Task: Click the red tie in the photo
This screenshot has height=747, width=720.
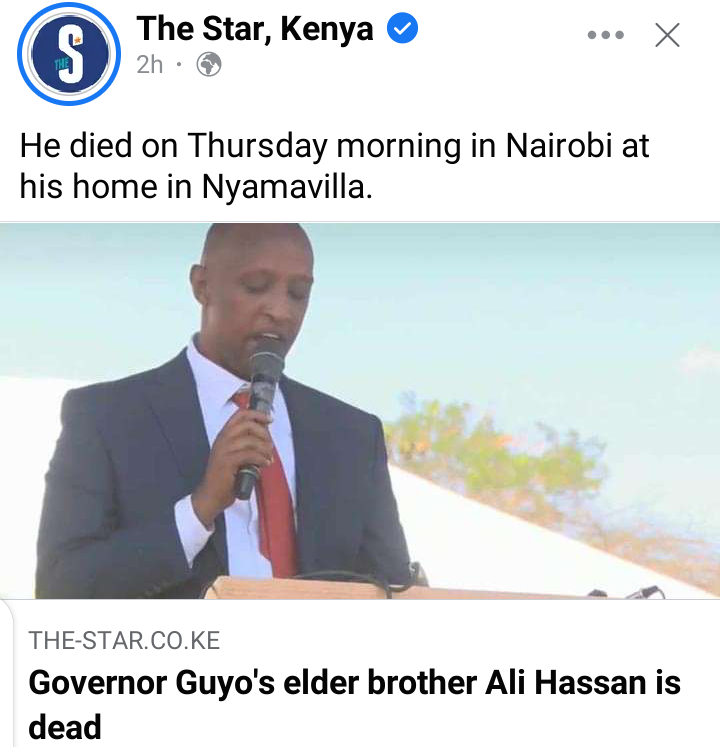Action: click(272, 491)
